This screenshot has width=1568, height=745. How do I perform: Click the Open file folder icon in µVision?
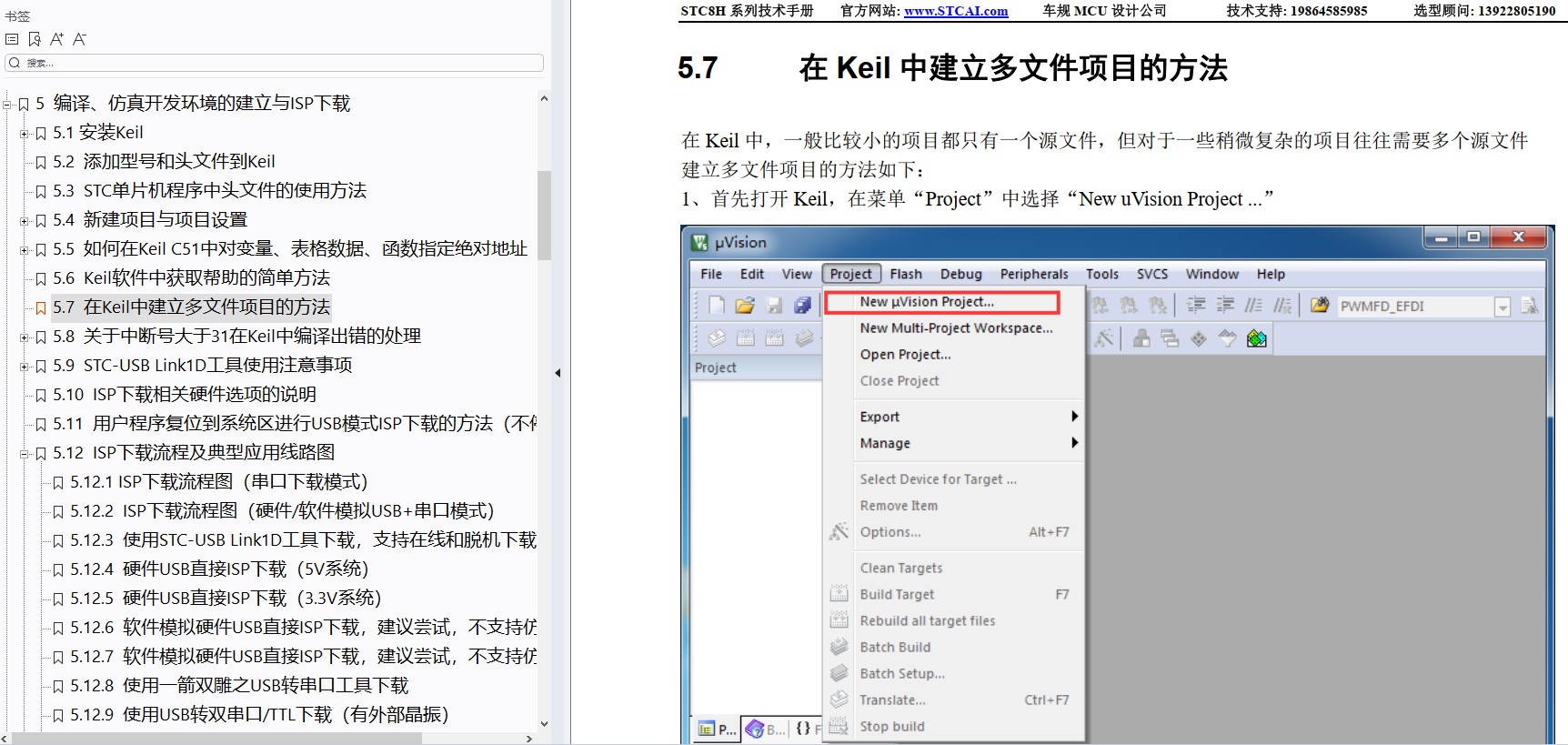745,306
